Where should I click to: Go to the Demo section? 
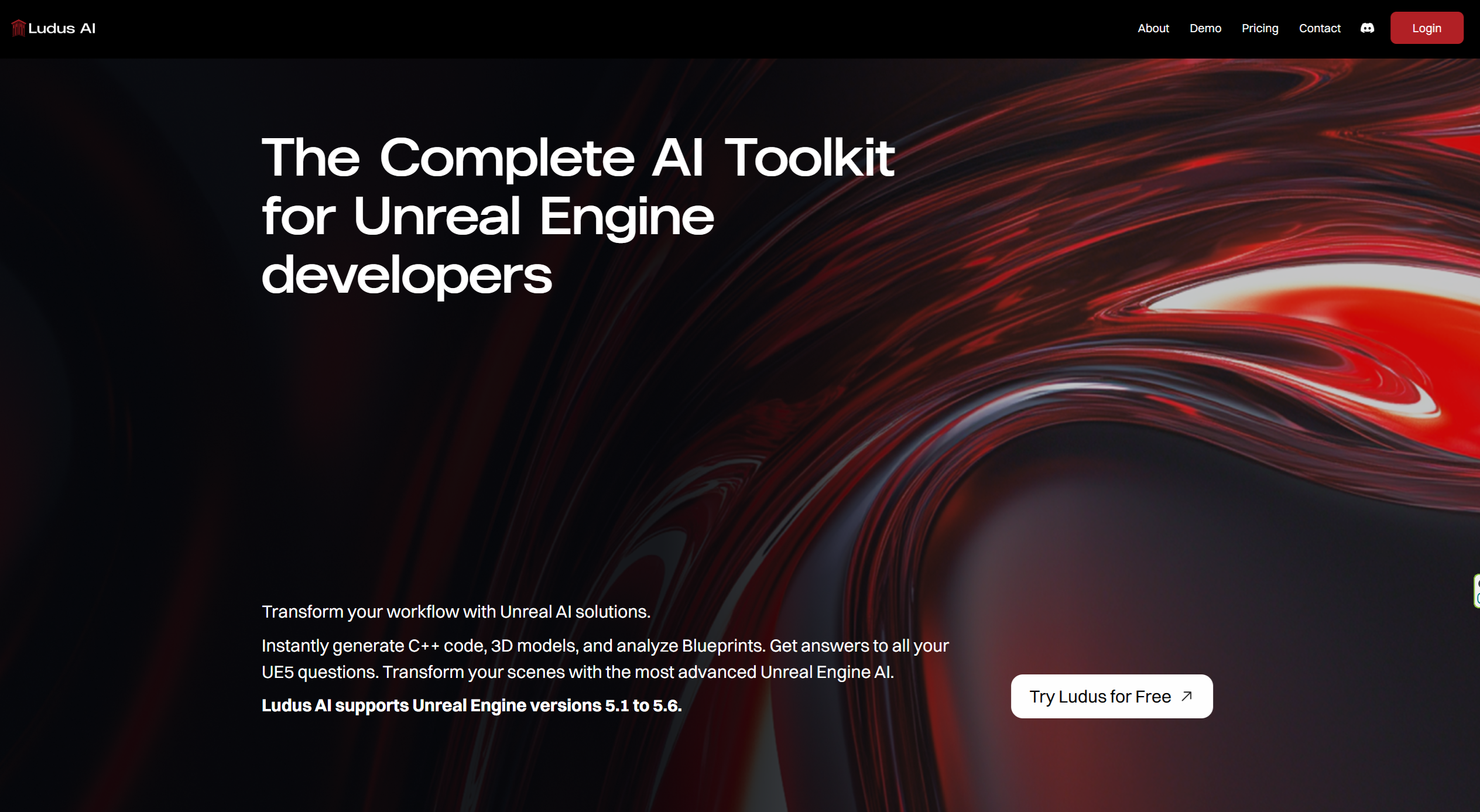pos(1205,28)
